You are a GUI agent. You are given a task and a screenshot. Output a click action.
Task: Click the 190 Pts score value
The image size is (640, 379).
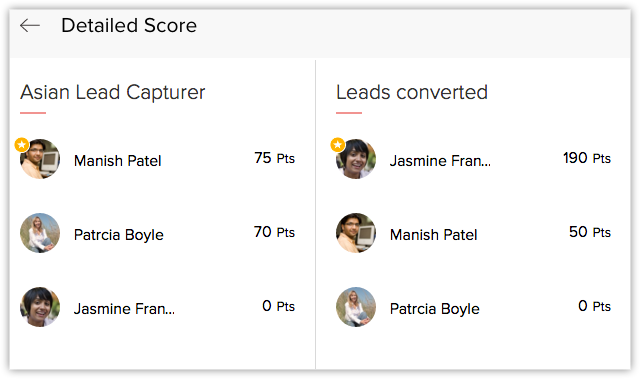(587, 158)
